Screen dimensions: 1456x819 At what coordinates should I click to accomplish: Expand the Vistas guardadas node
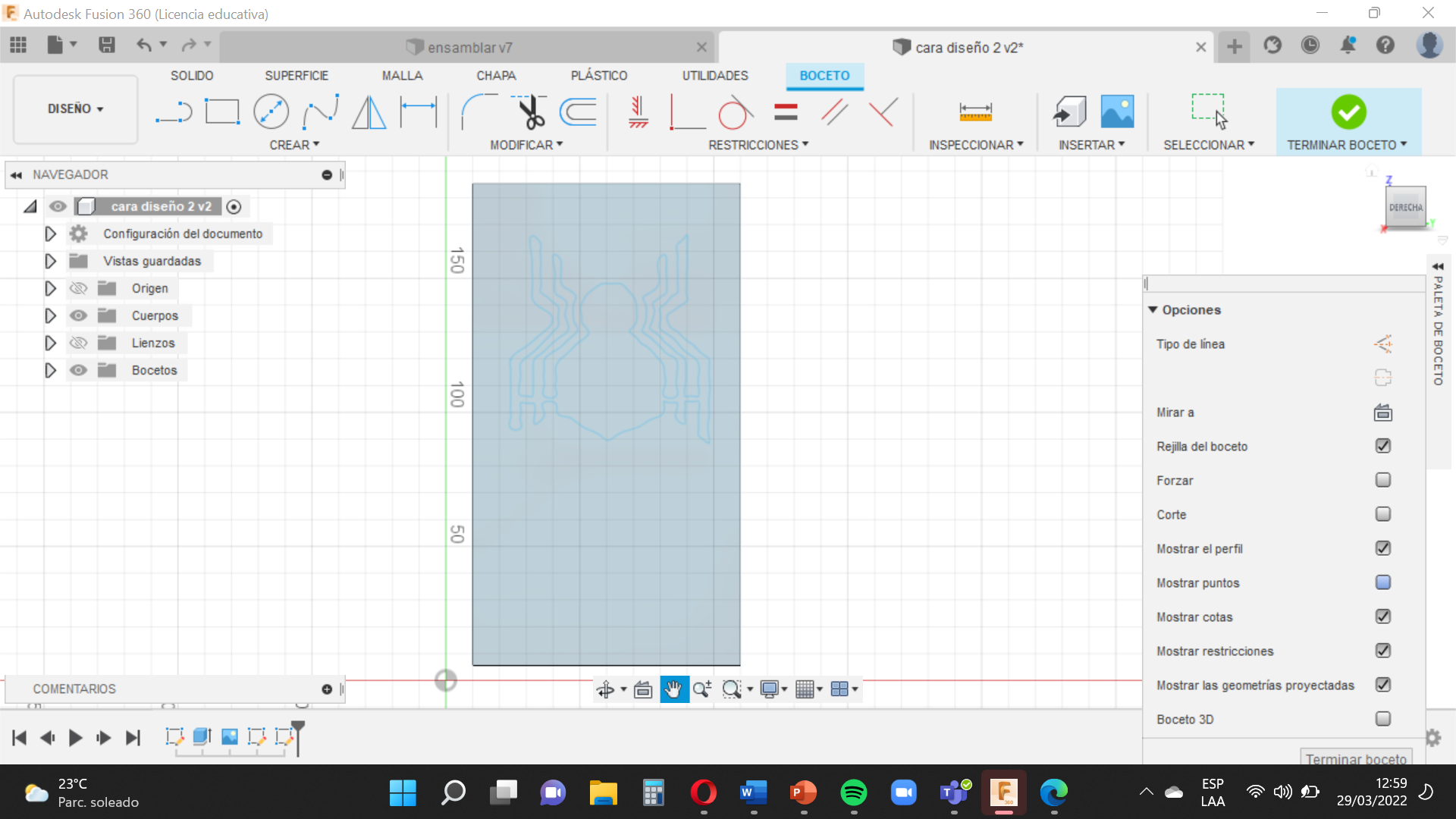(x=50, y=261)
